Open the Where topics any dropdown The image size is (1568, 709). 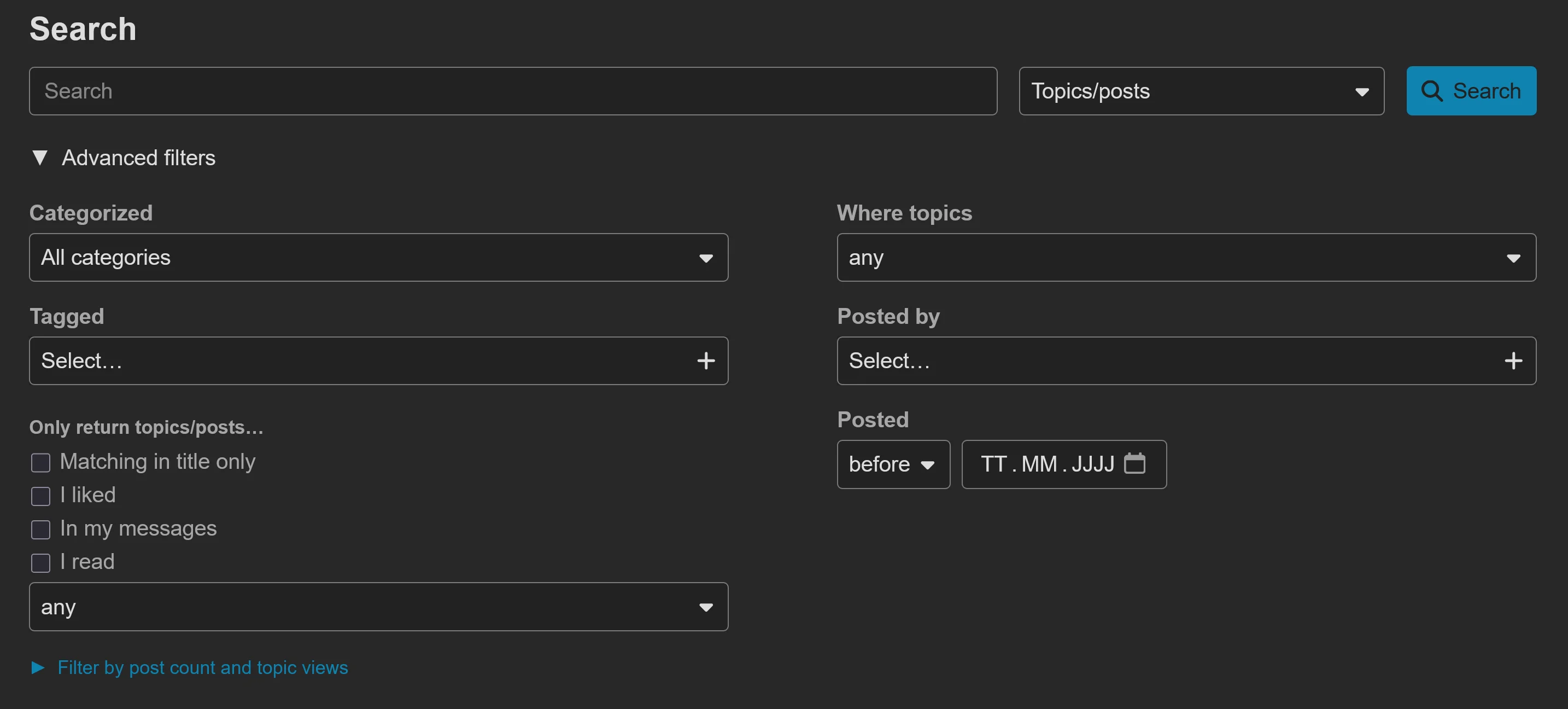point(1186,257)
